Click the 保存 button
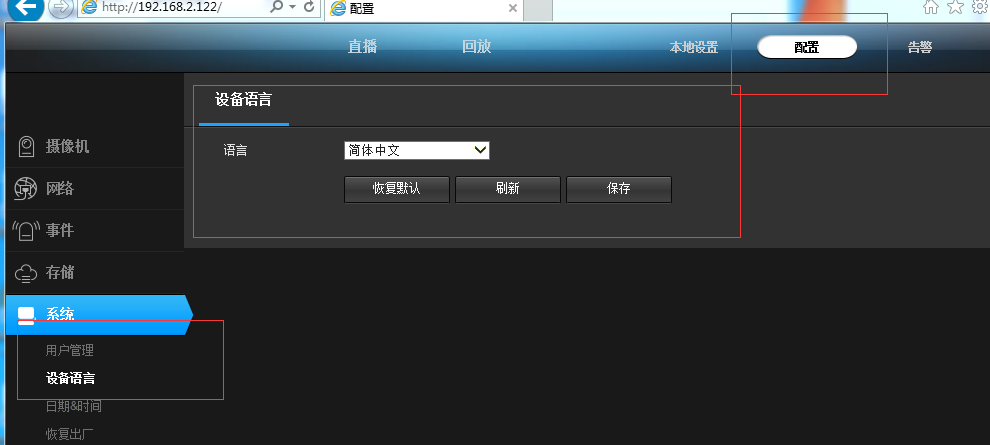 (x=619, y=189)
